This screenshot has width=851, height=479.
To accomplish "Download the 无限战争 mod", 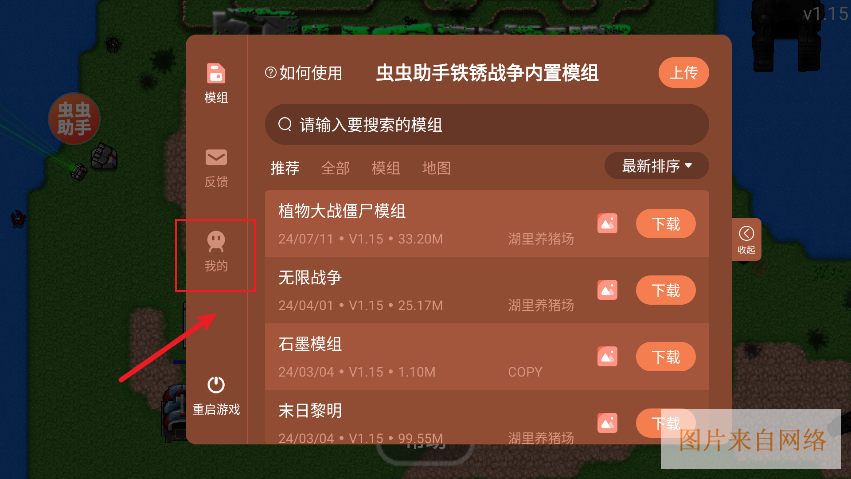I will coord(666,290).
